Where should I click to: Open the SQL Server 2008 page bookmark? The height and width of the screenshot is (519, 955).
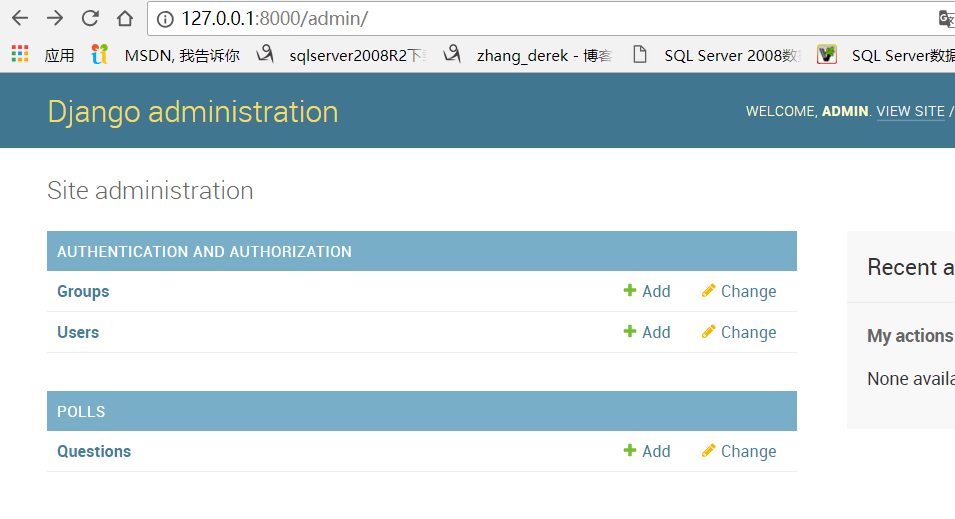coord(717,55)
